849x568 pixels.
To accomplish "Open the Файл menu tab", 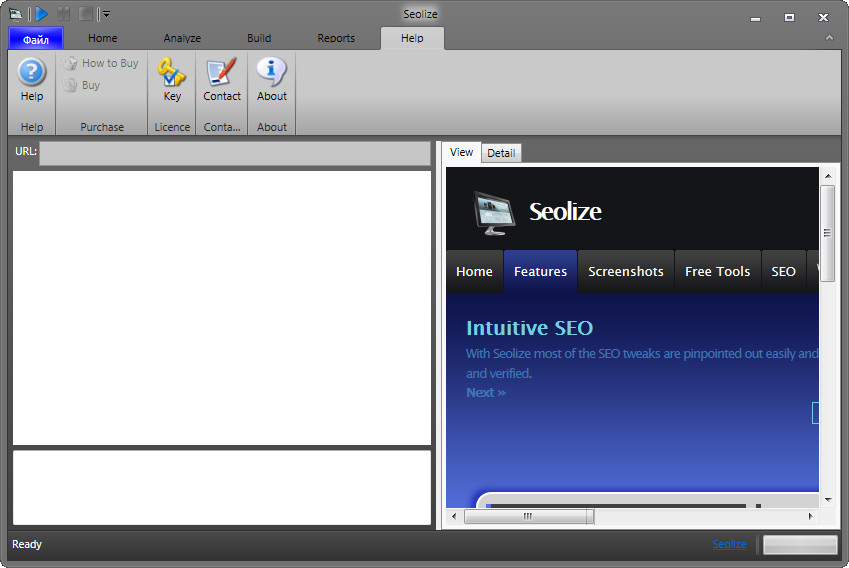I will (x=36, y=39).
